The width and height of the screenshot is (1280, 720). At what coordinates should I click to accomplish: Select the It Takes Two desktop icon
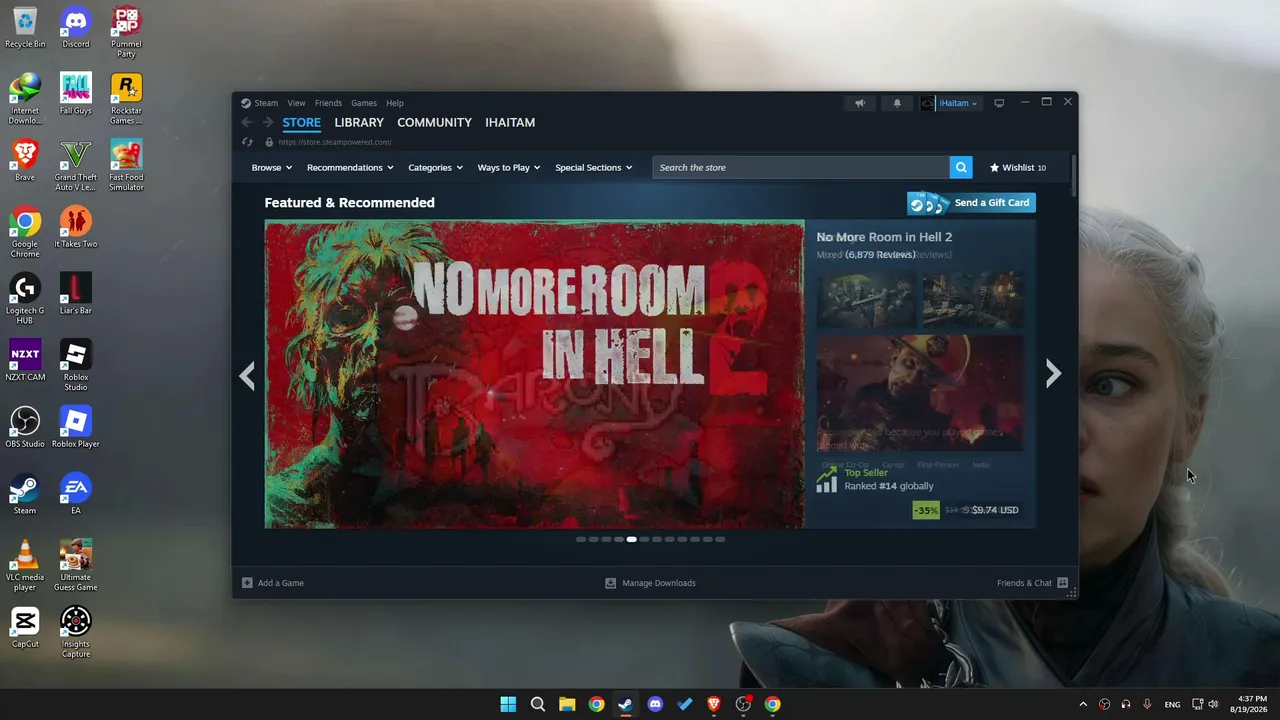click(x=76, y=227)
